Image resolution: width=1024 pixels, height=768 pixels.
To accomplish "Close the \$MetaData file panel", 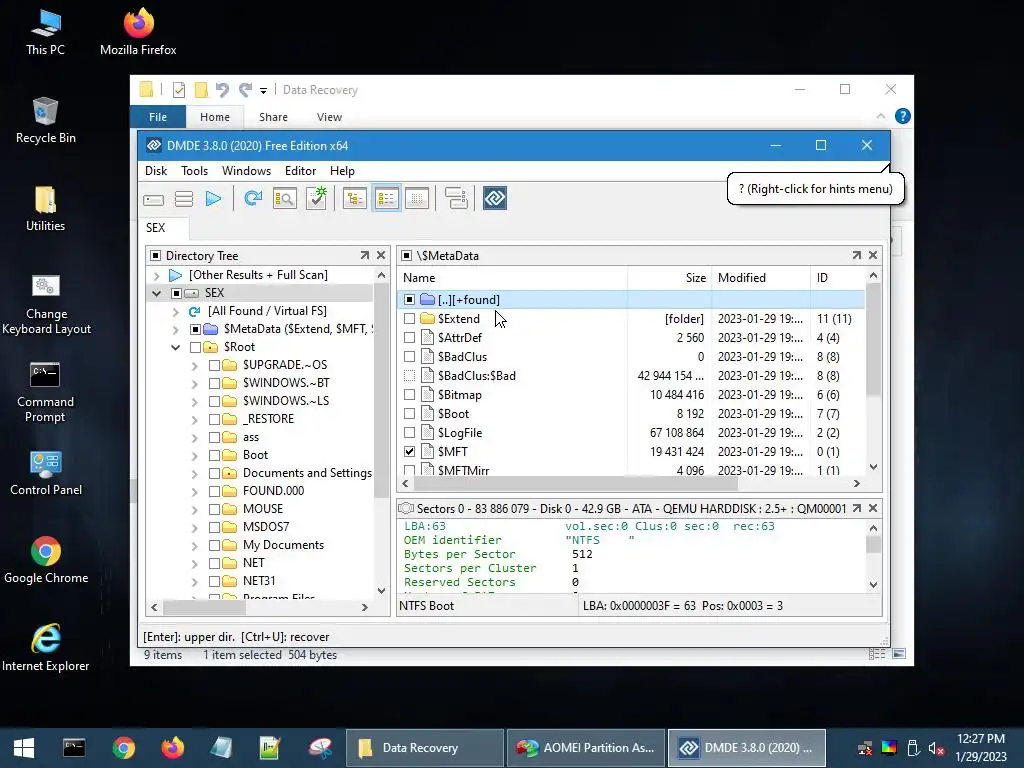I will tap(873, 255).
